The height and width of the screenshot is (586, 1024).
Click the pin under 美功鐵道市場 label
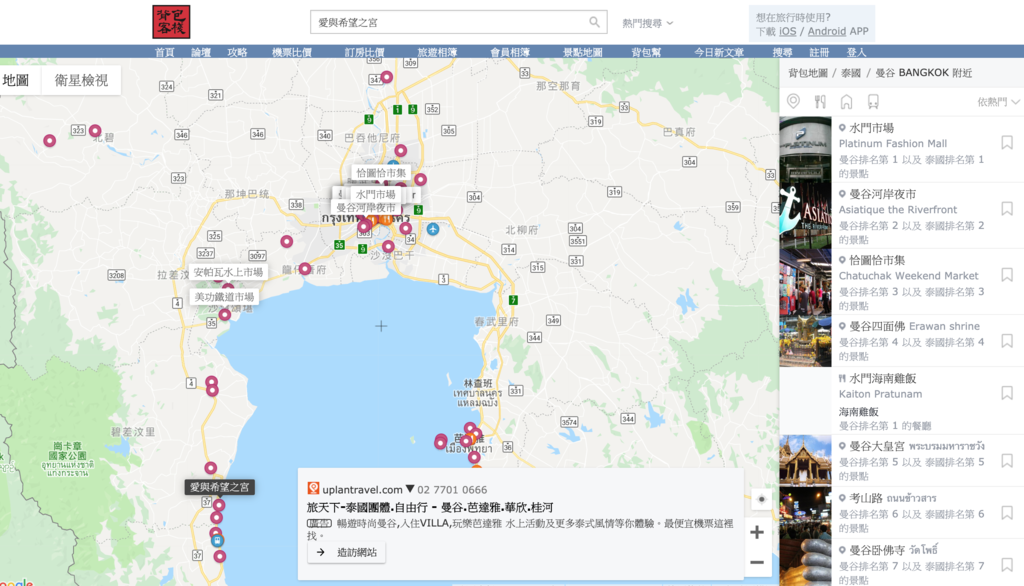225,315
